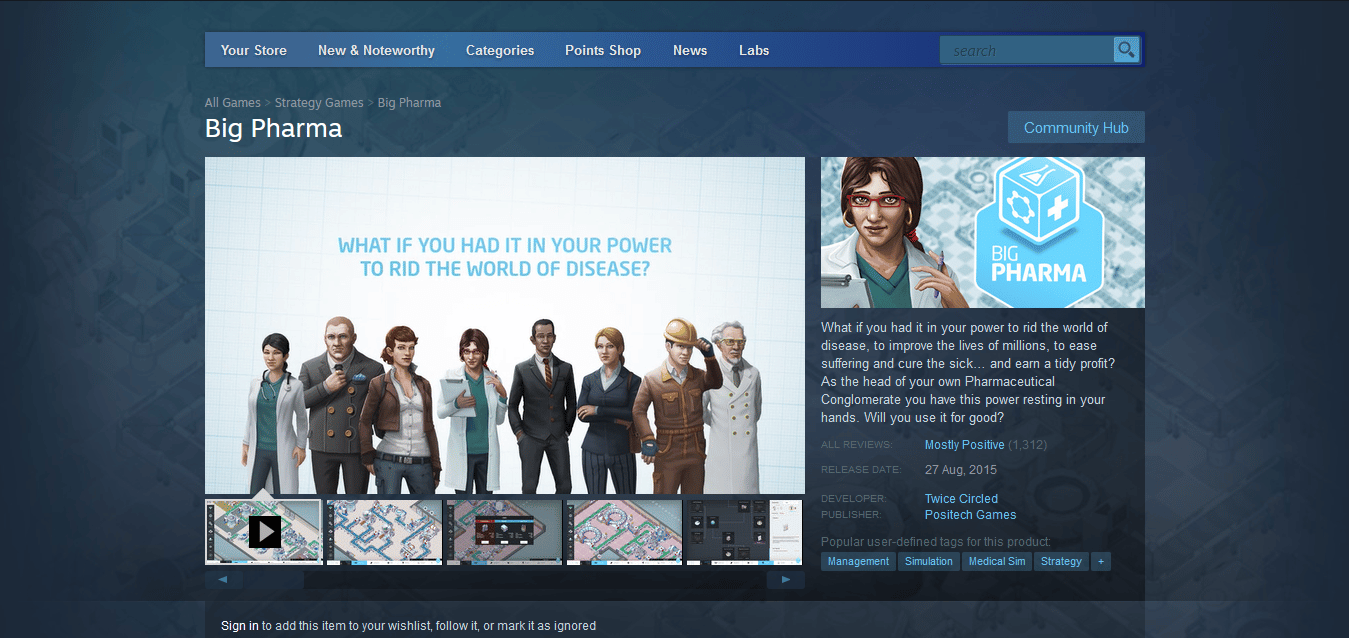This screenshot has width=1349, height=638.
Task: Follow All Games breadcrumb link
Action: [x=233, y=103]
